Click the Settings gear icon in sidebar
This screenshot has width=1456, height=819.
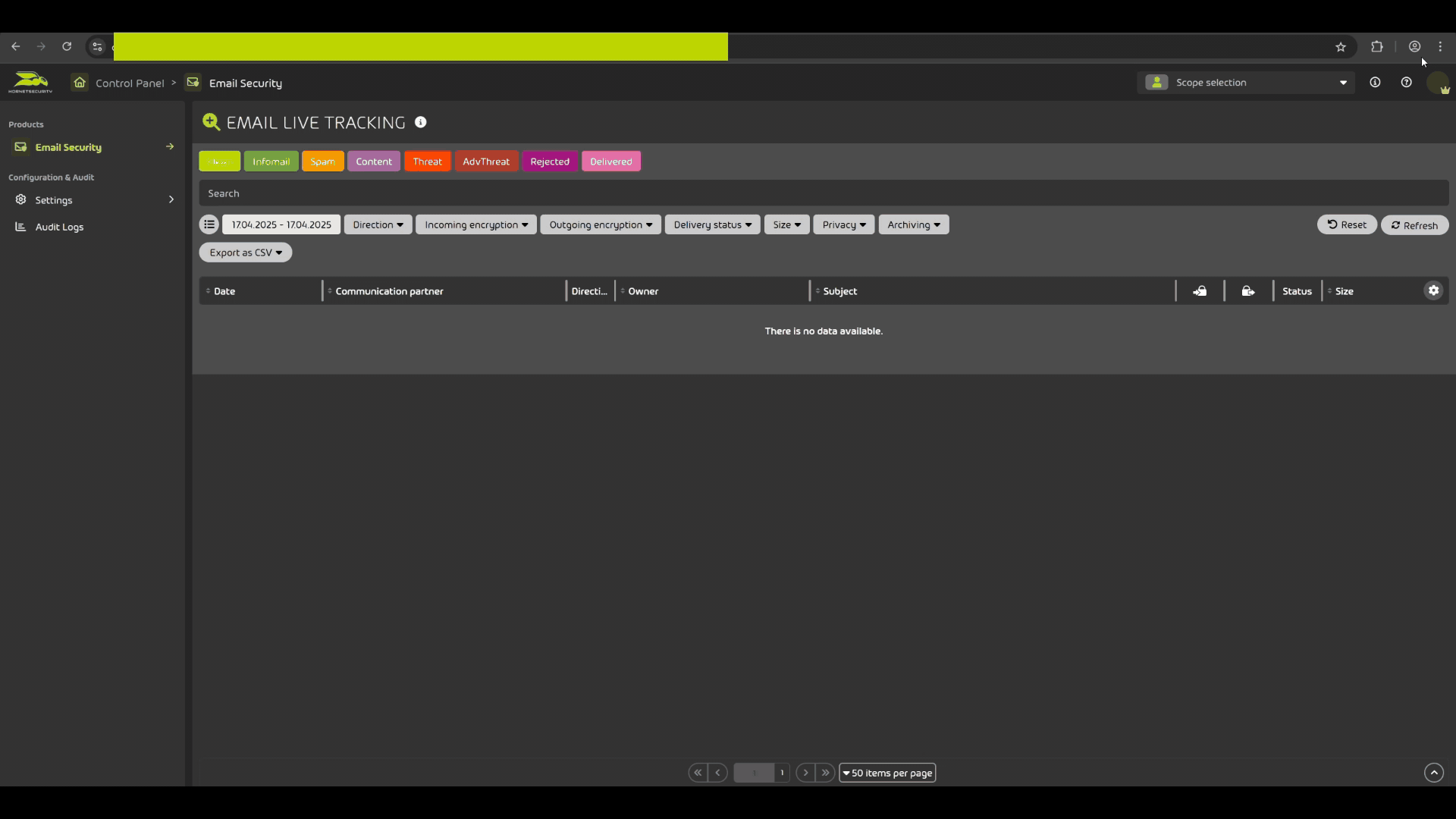(x=21, y=199)
